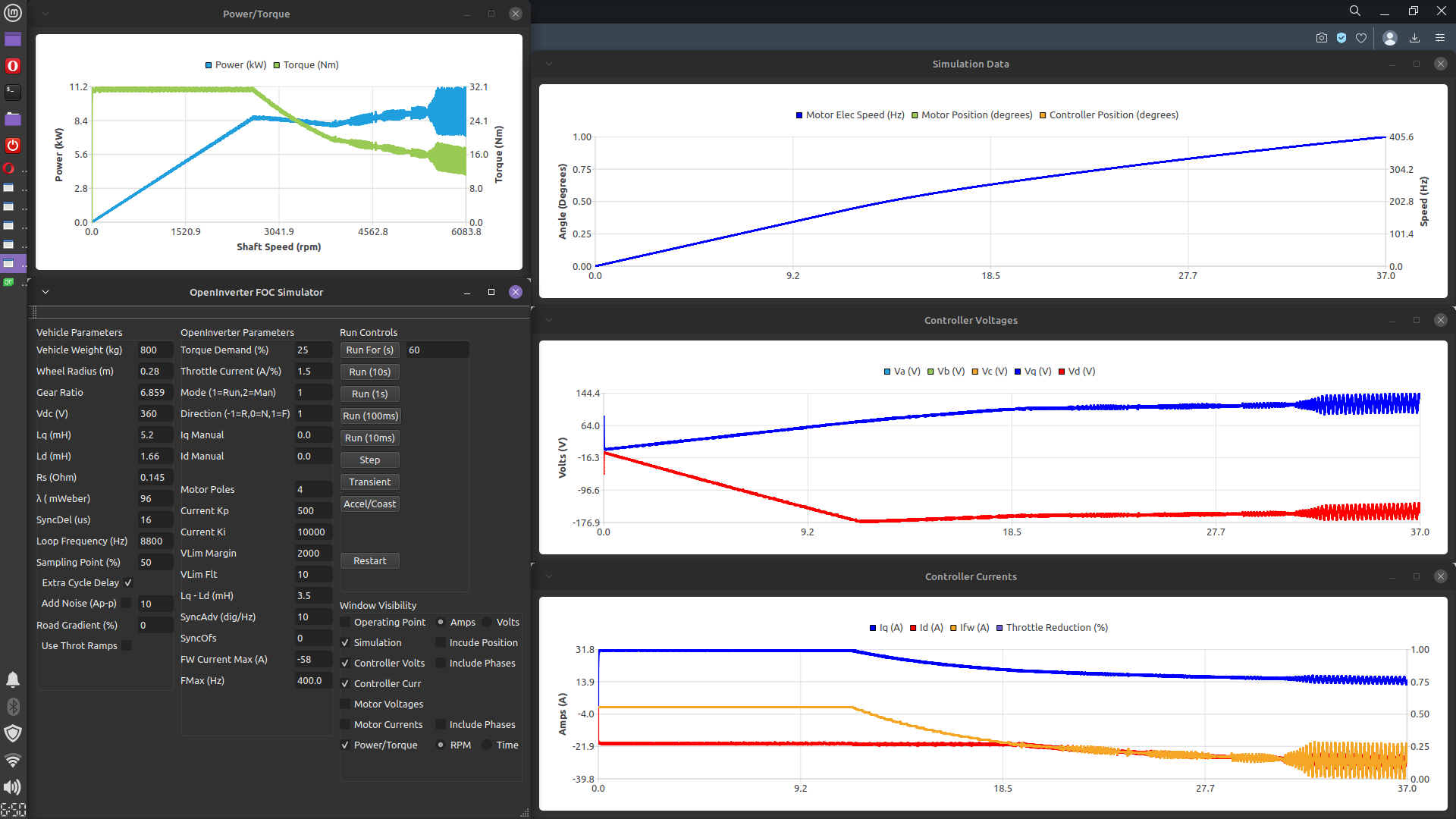Click the Restart button

pyautogui.click(x=369, y=561)
